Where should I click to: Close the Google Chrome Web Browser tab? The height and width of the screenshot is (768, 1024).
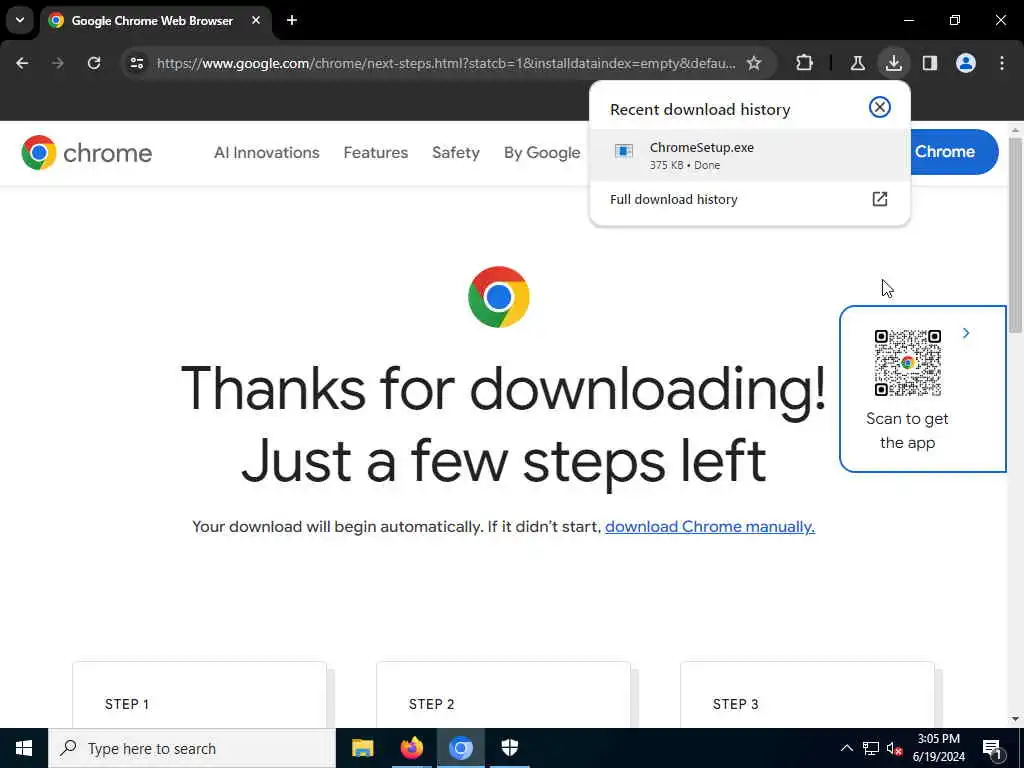[256, 20]
